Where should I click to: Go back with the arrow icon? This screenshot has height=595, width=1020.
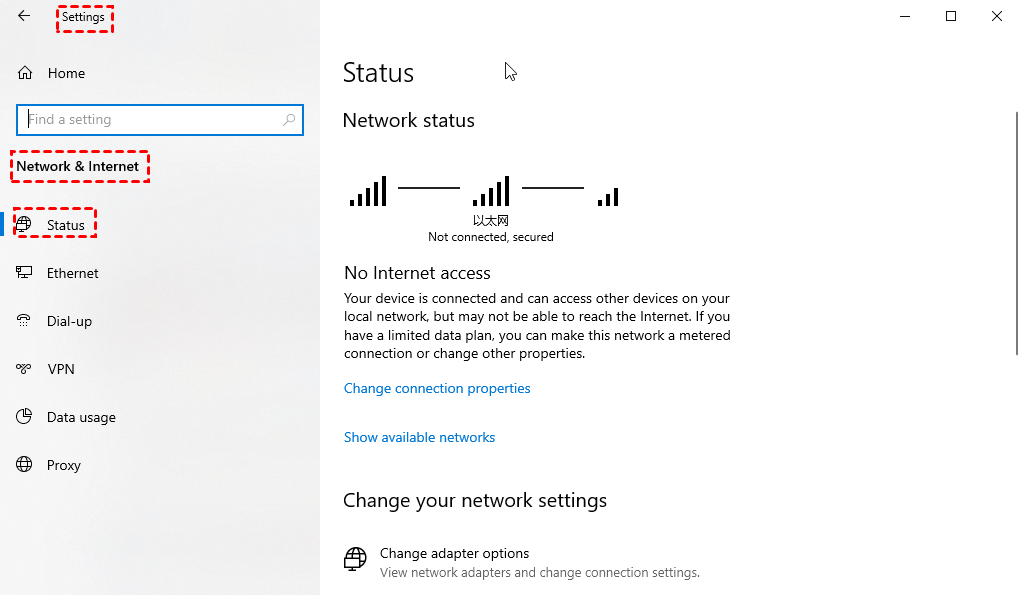(x=24, y=16)
